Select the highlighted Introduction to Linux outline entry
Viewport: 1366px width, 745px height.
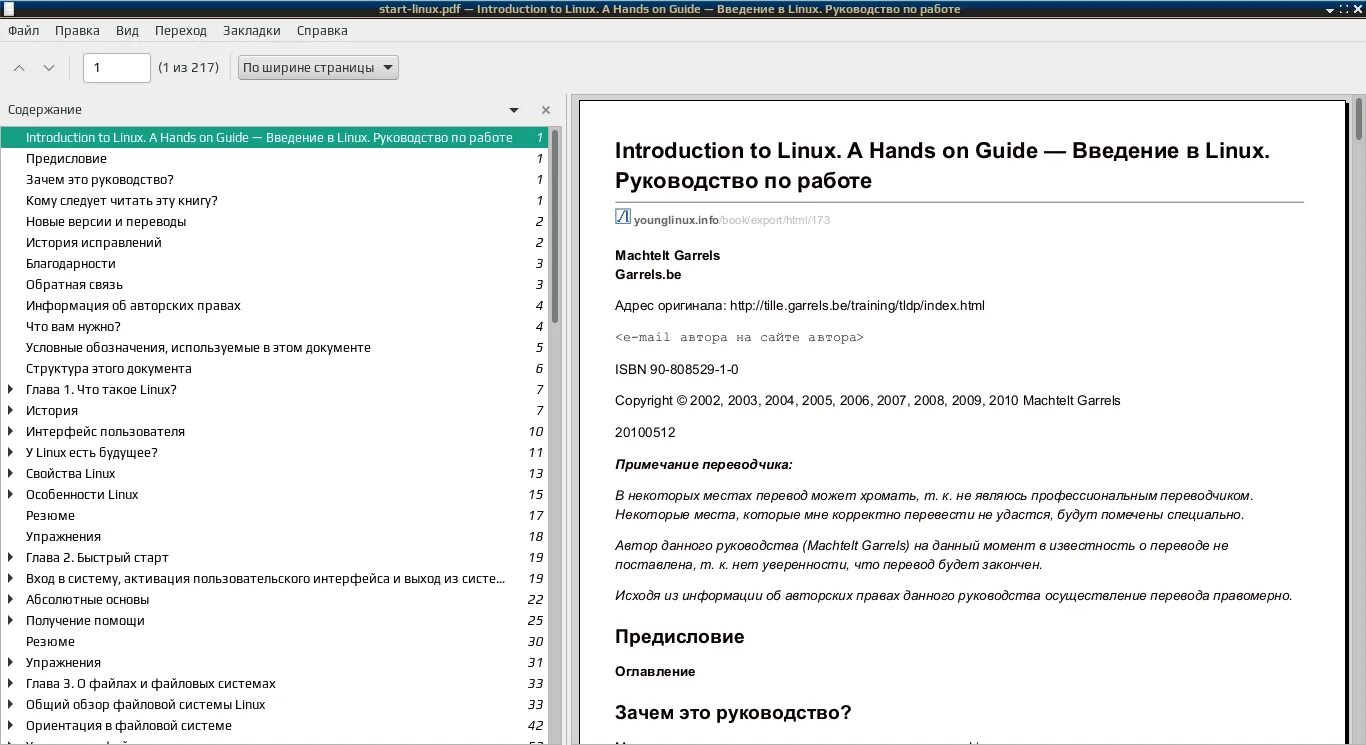tap(275, 138)
